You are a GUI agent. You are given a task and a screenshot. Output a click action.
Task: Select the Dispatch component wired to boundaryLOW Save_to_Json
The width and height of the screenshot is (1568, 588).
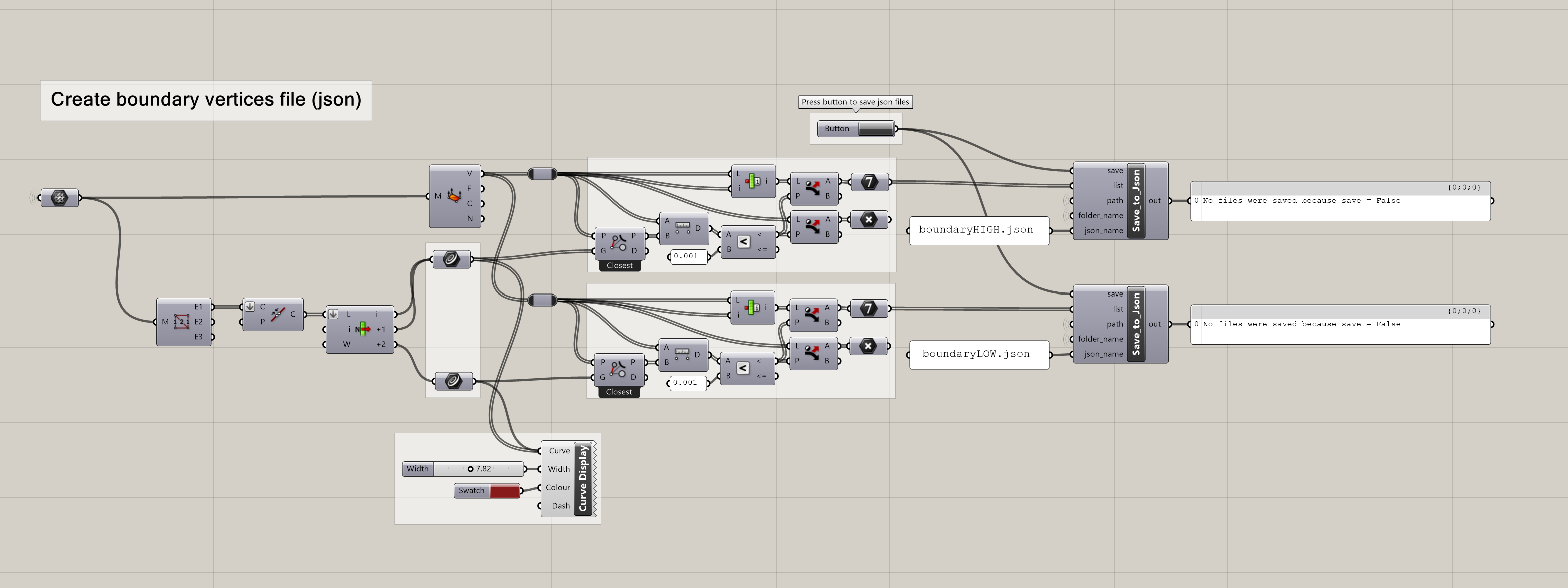tap(813, 316)
